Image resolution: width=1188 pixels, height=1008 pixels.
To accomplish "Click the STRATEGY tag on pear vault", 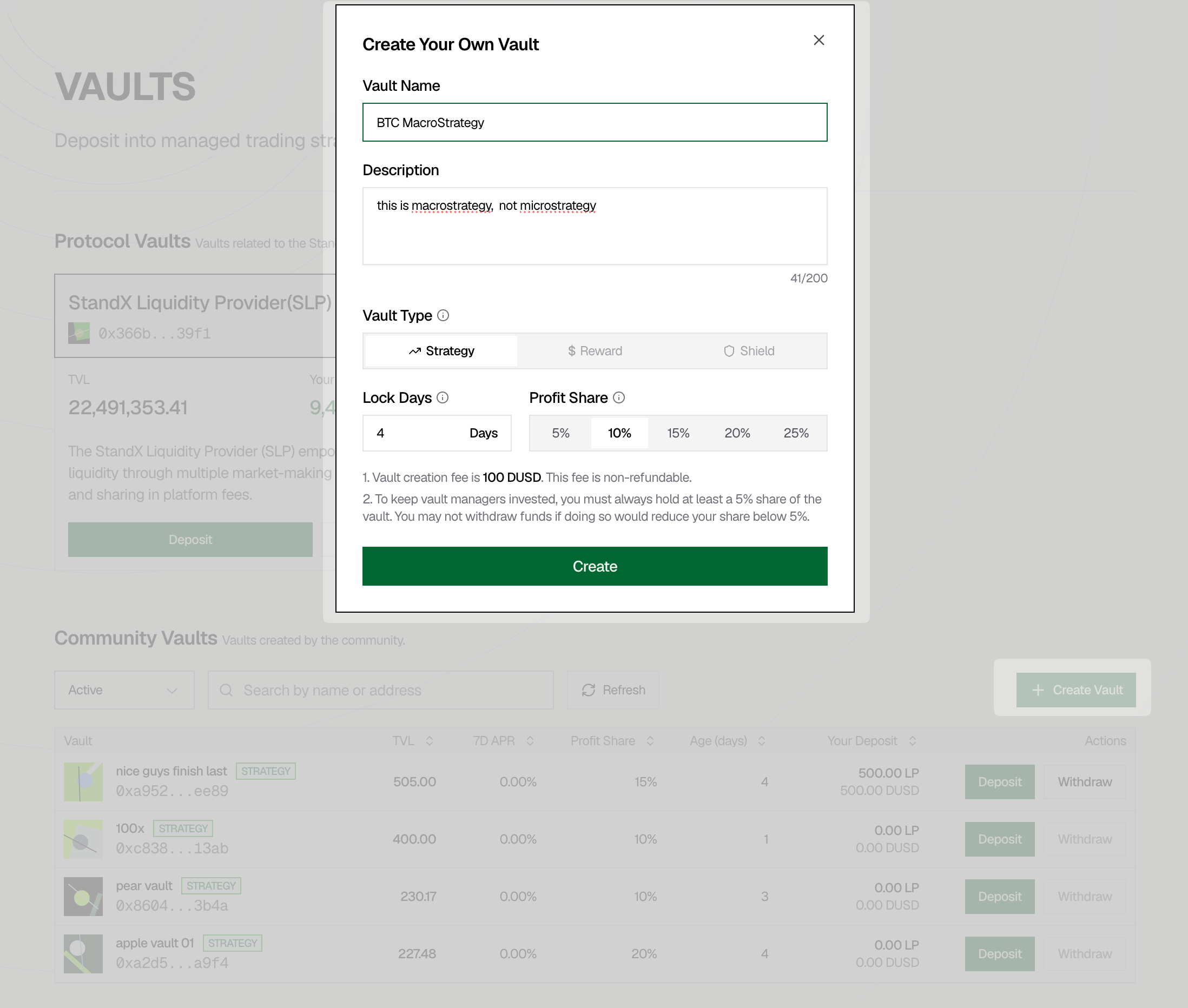I will 211,886.
